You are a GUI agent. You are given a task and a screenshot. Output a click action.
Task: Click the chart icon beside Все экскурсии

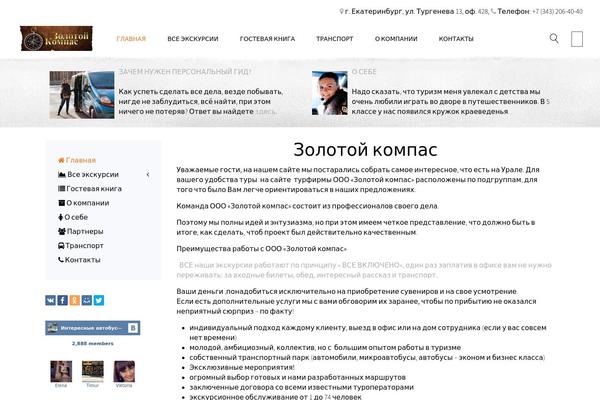[x=62, y=175]
